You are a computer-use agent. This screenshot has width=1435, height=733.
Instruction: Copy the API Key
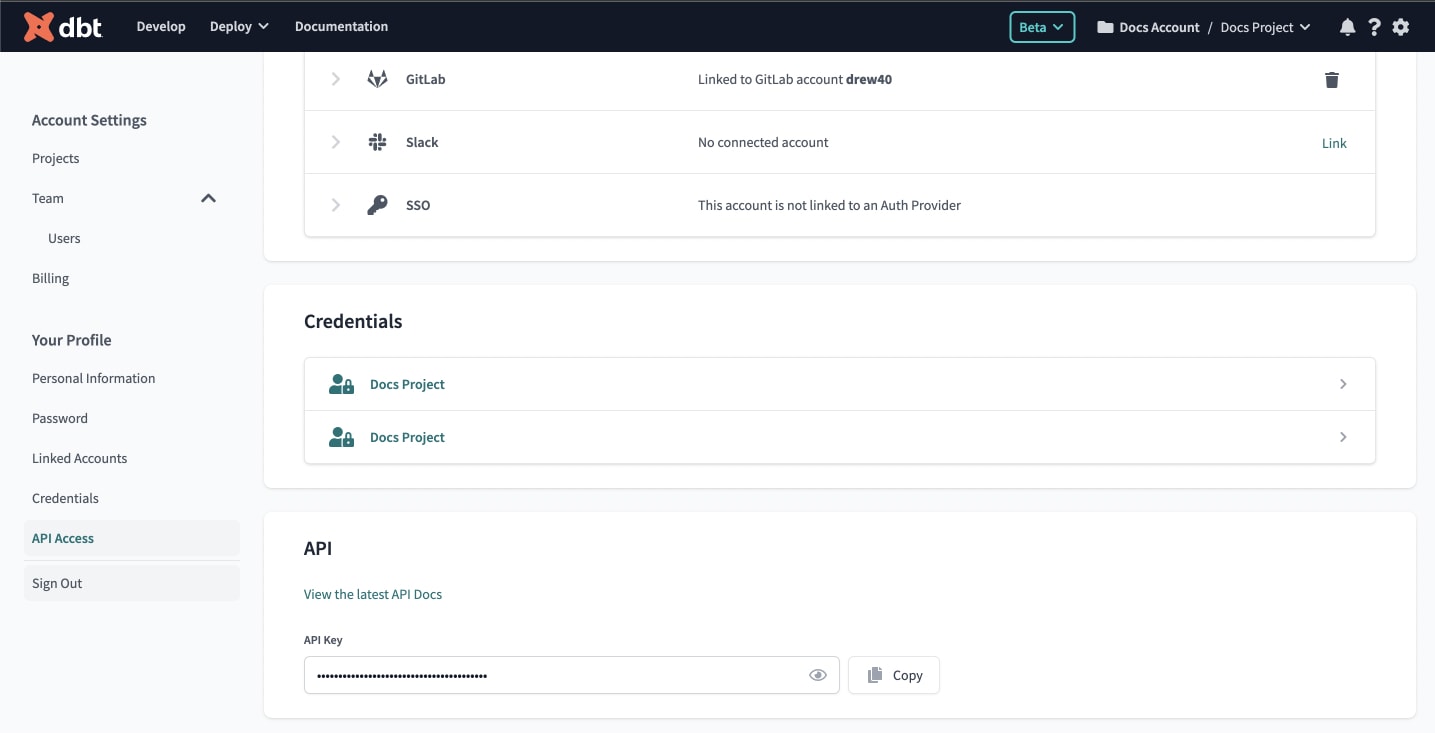click(x=893, y=675)
